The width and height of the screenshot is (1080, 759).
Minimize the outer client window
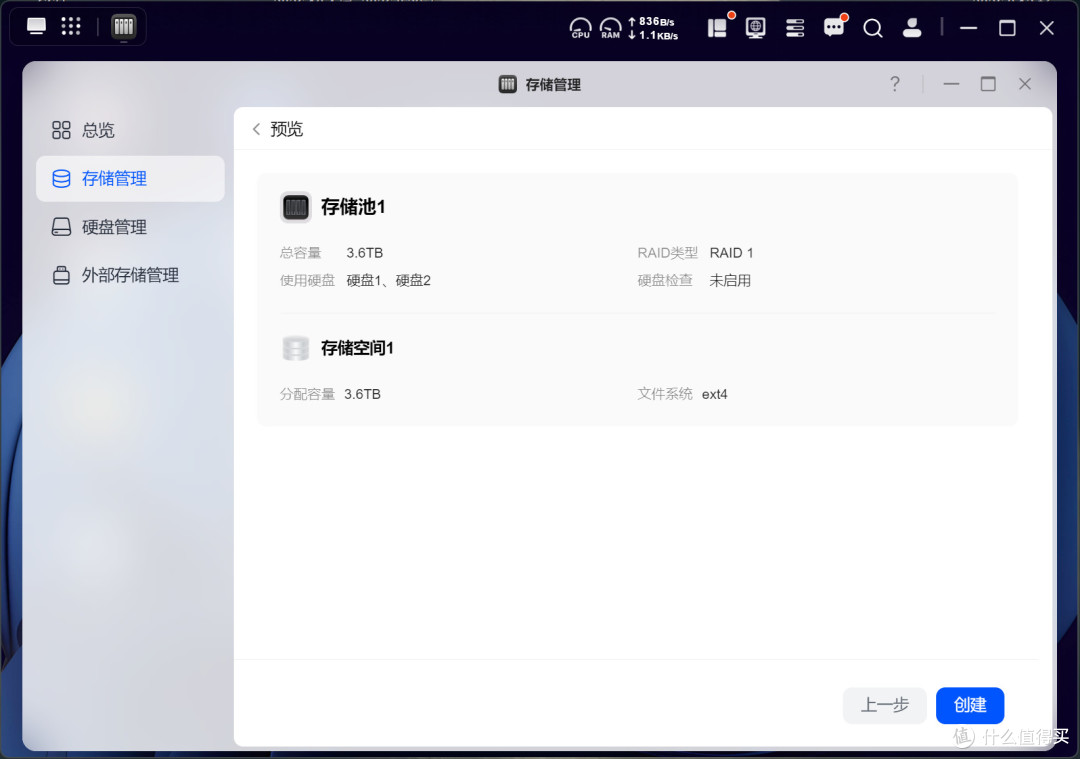click(x=968, y=28)
